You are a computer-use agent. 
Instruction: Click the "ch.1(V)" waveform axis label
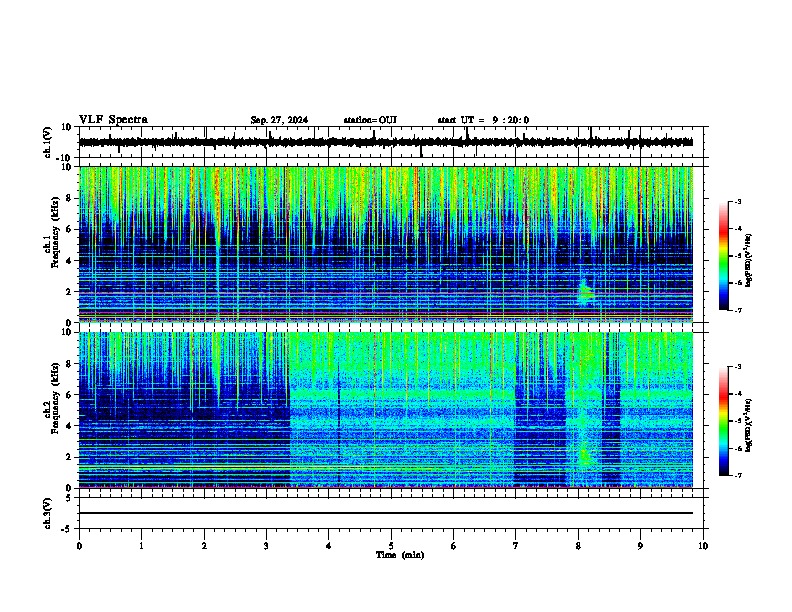[x=48, y=142]
